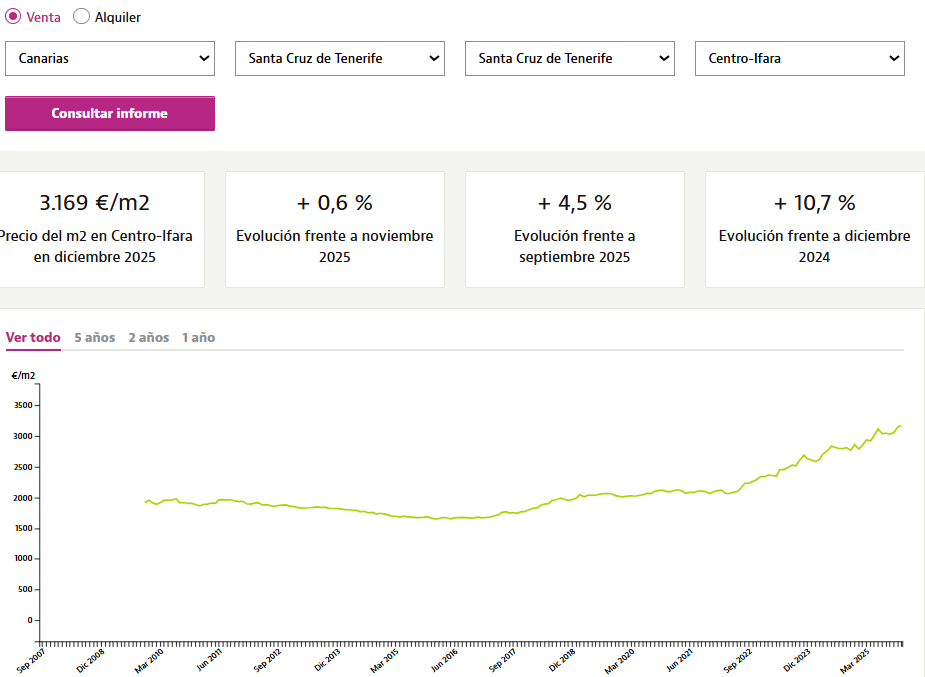Image resolution: width=925 pixels, height=677 pixels.
Task: Expand the Centro-Ifara district dropdown
Action: click(800, 58)
